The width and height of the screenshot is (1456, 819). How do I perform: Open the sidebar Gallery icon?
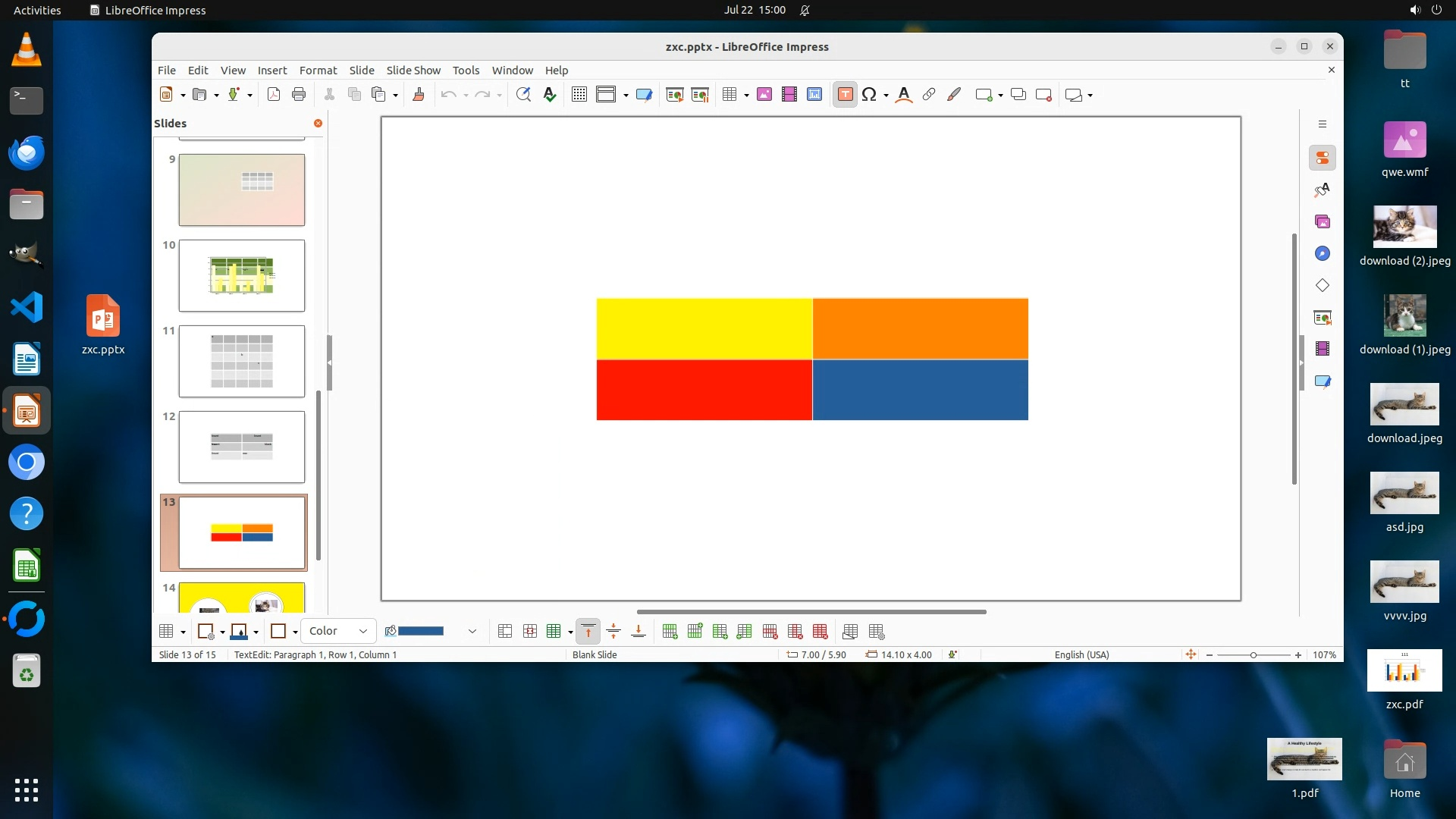(1323, 222)
